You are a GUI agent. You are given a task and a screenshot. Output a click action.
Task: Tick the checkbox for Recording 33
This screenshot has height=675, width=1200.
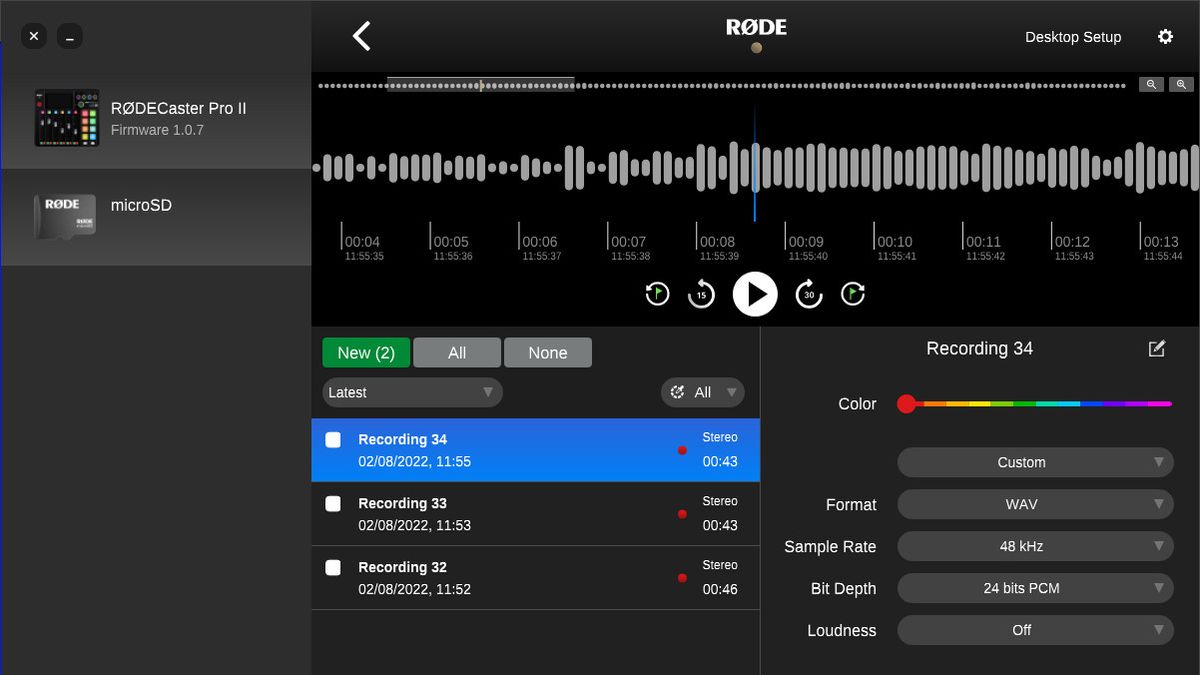coord(333,503)
